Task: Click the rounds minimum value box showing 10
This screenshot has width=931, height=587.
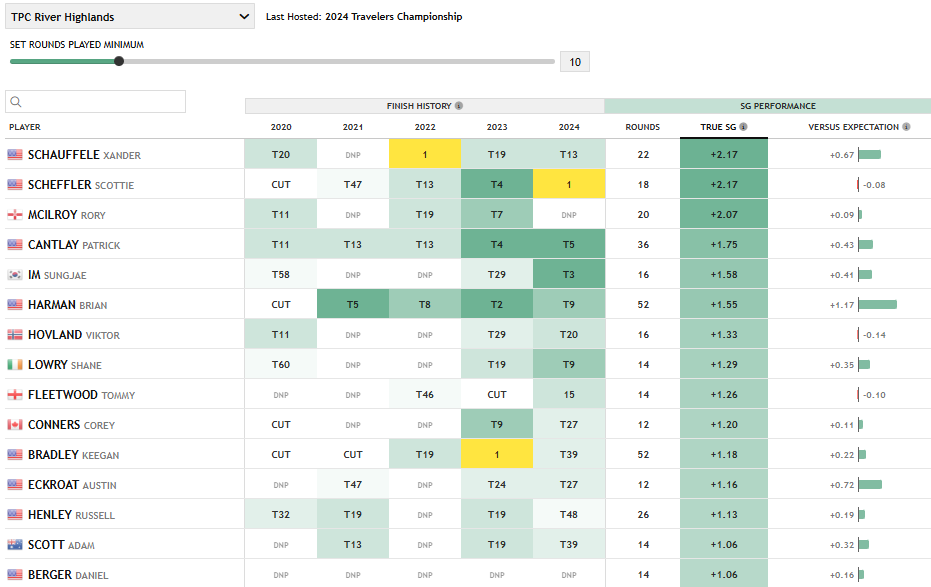Action: 575,62
